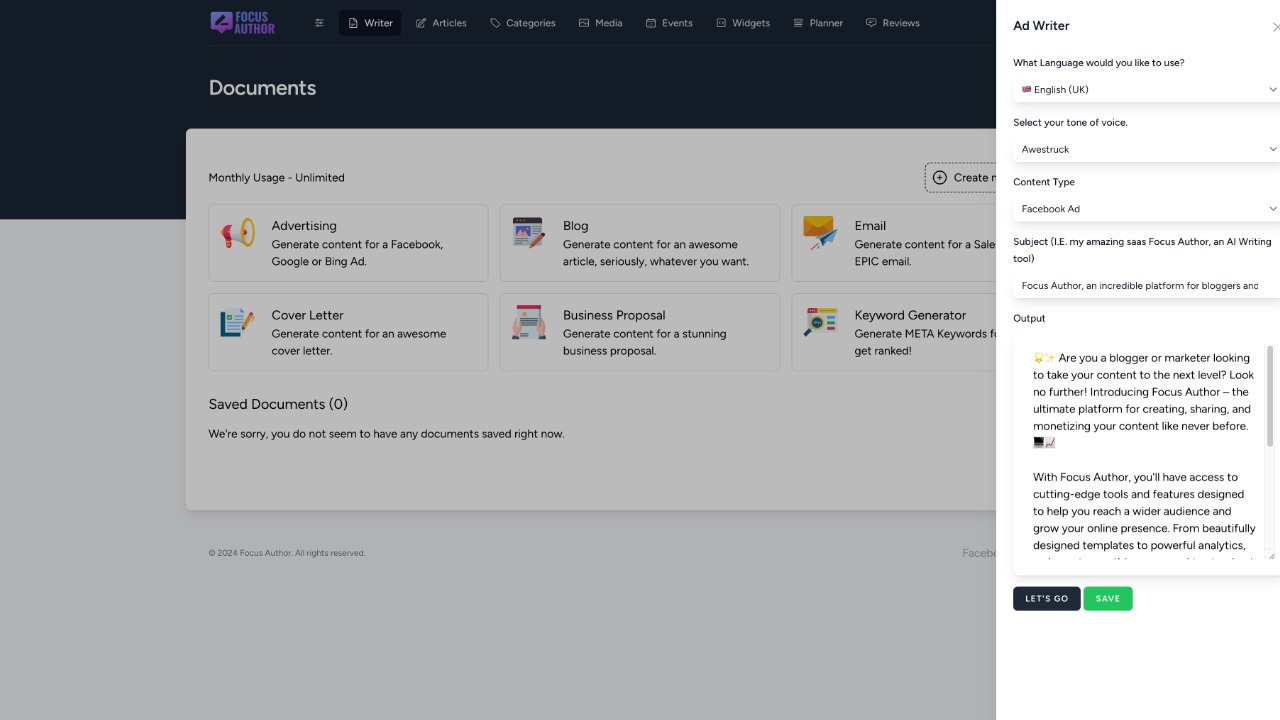Click the Output text area scrollbar

point(1270,396)
